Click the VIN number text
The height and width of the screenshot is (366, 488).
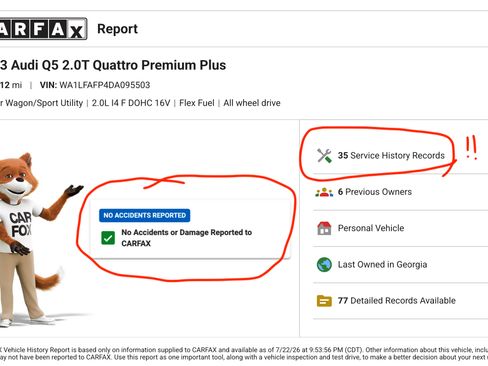pos(105,85)
